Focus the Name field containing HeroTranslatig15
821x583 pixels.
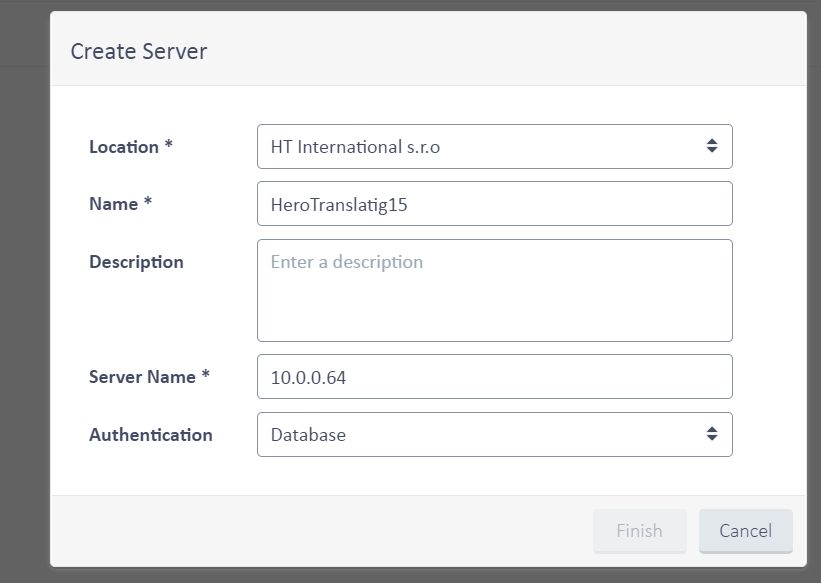(494, 204)
